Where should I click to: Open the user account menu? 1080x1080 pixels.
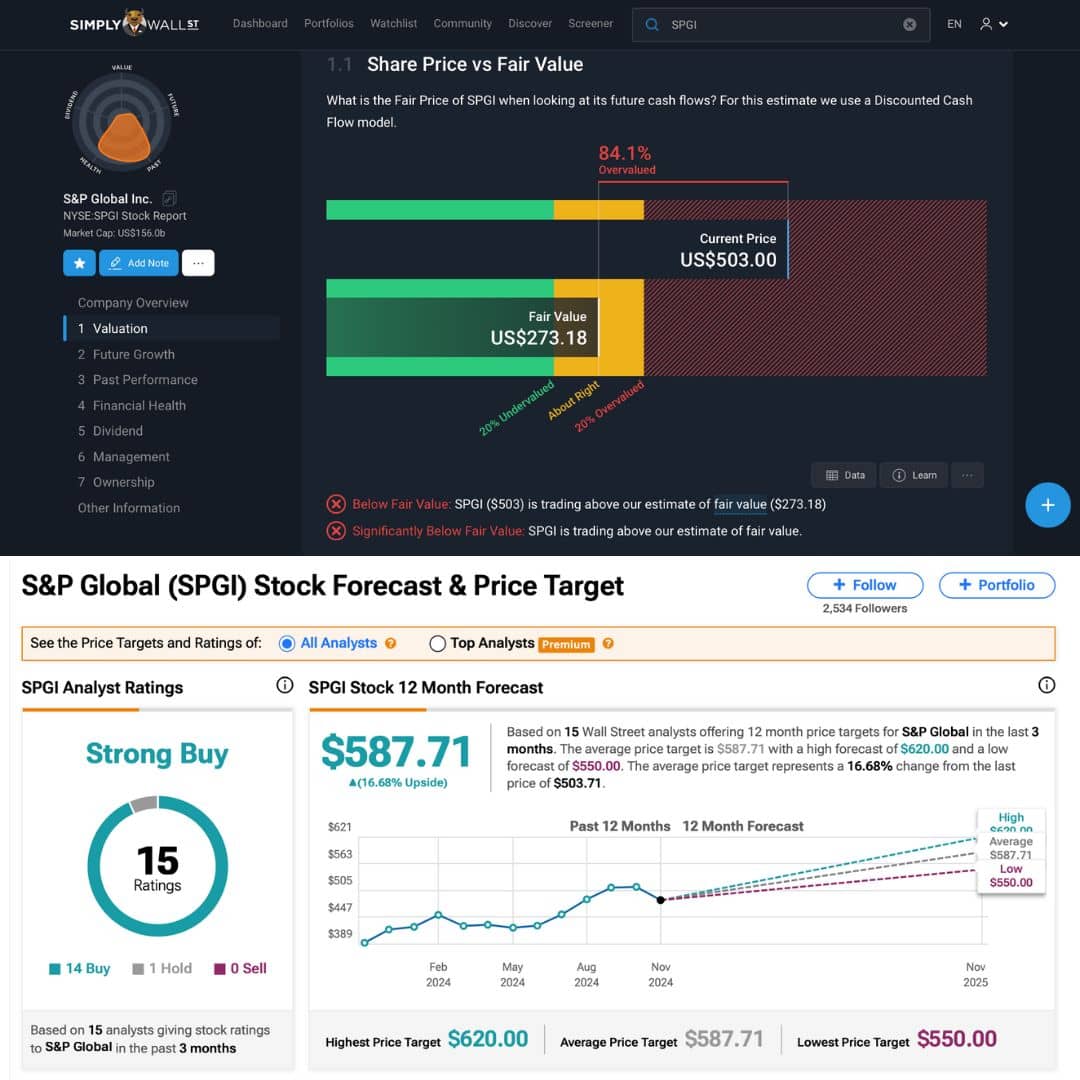tap(994, 24)
